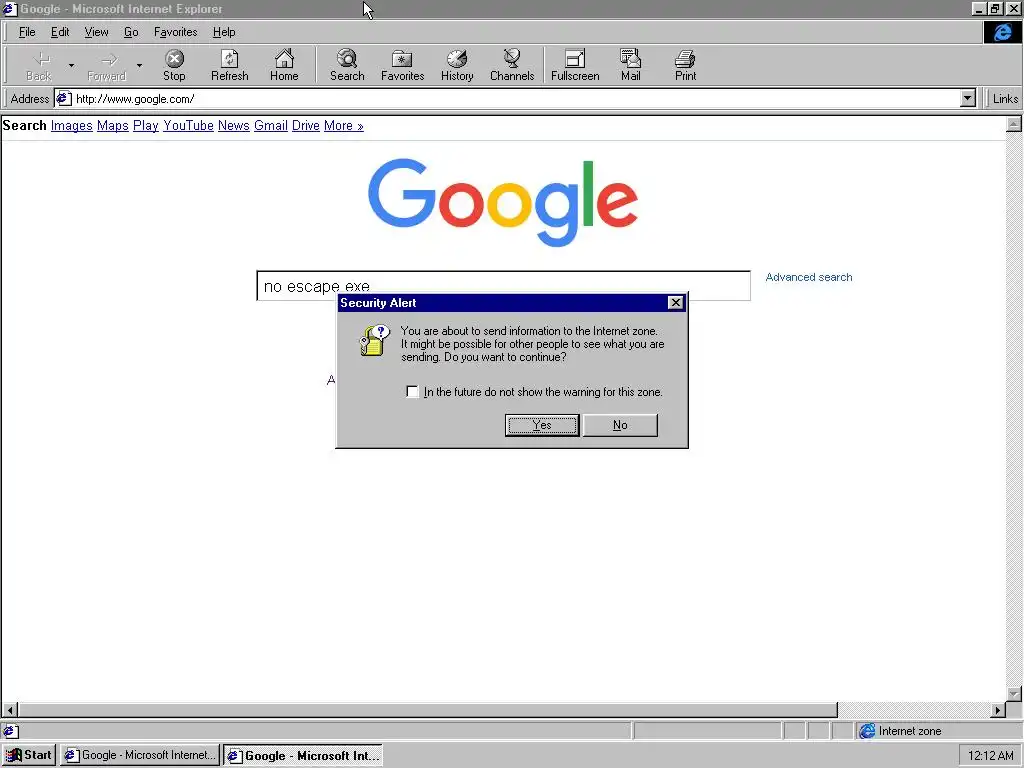
Task: Open the Drive link
Action: tap(306, 125)
